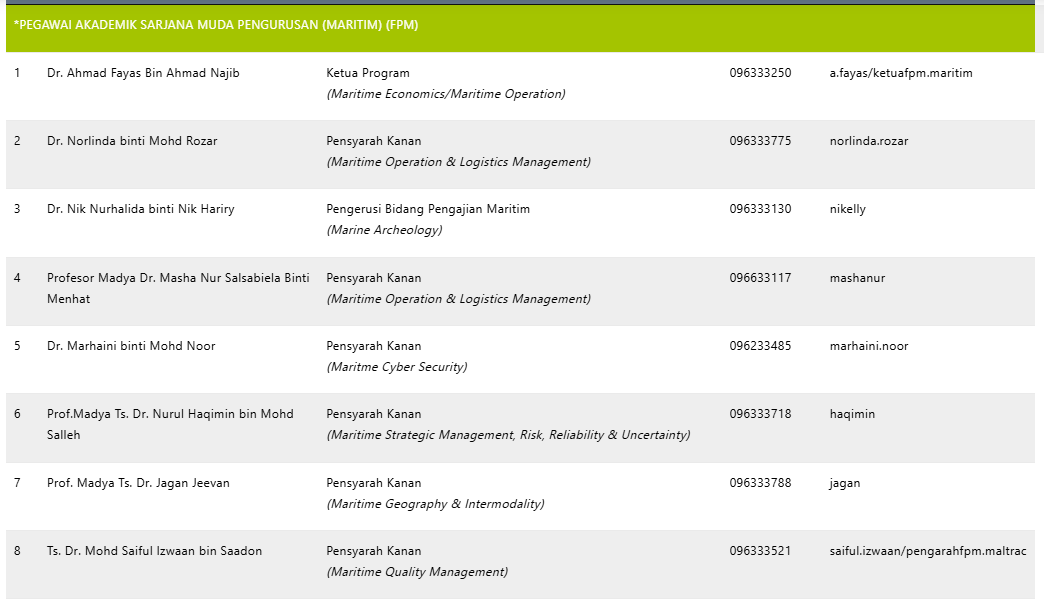The height and width of the screenshot is (605, 1044).
Task: Click name Dr. Norlinda binti Mohd Rozar
Action: click(x=132, y=141)
